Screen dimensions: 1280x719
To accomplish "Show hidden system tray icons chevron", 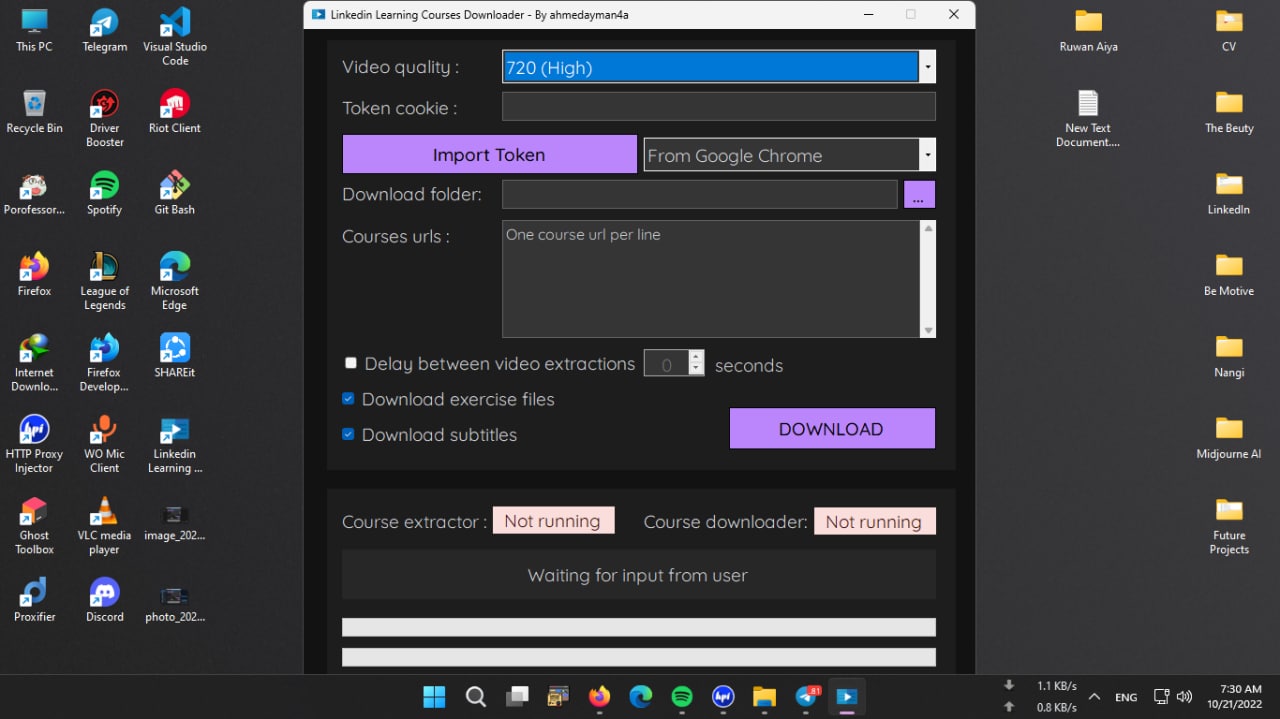I will pos(1094,697).
